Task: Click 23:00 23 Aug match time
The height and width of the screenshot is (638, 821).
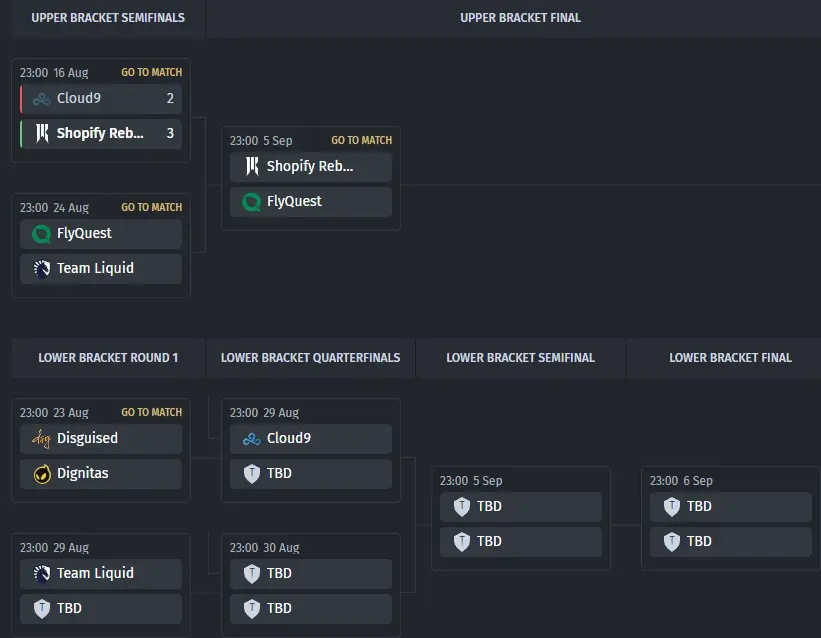Action: coord(54,413)
